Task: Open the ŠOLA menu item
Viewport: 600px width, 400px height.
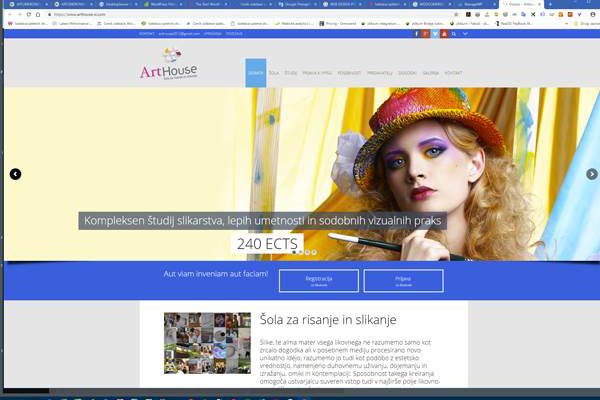Action: pos(274,73)
